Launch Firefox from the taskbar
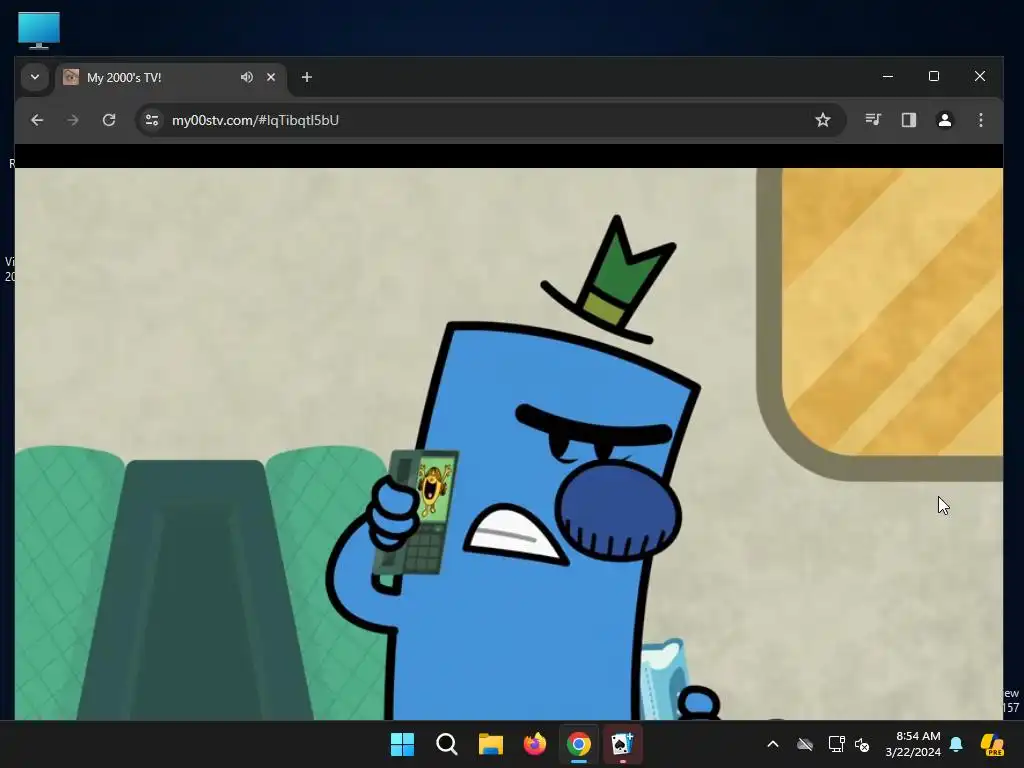Image resolution: width=1024 pixels, height=768 pixels. (535, 744)
